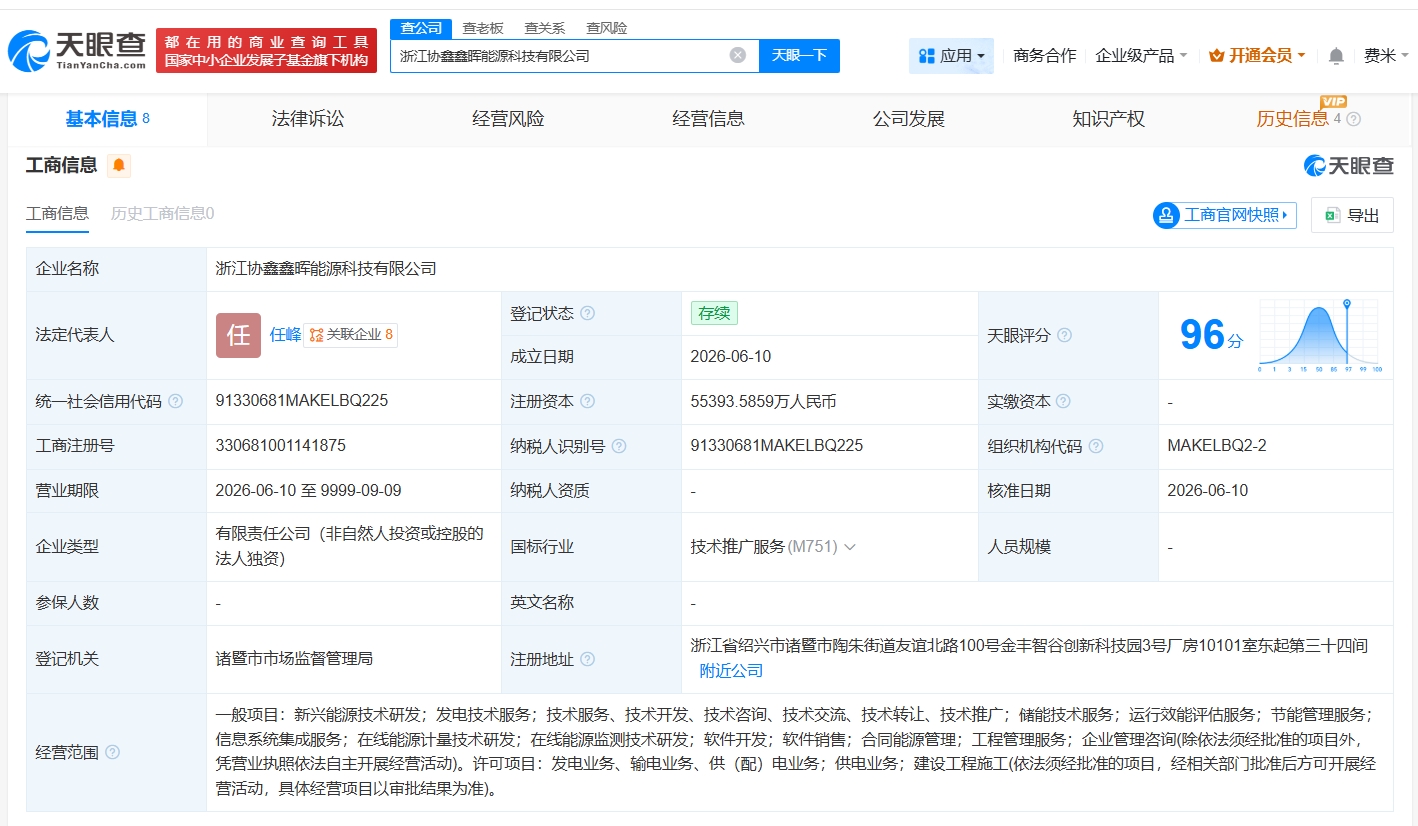Screen dimensions: 1418x826
Task: Expand the 技术推广服务 (M751) industry chevron
Action: click(850, 547)
